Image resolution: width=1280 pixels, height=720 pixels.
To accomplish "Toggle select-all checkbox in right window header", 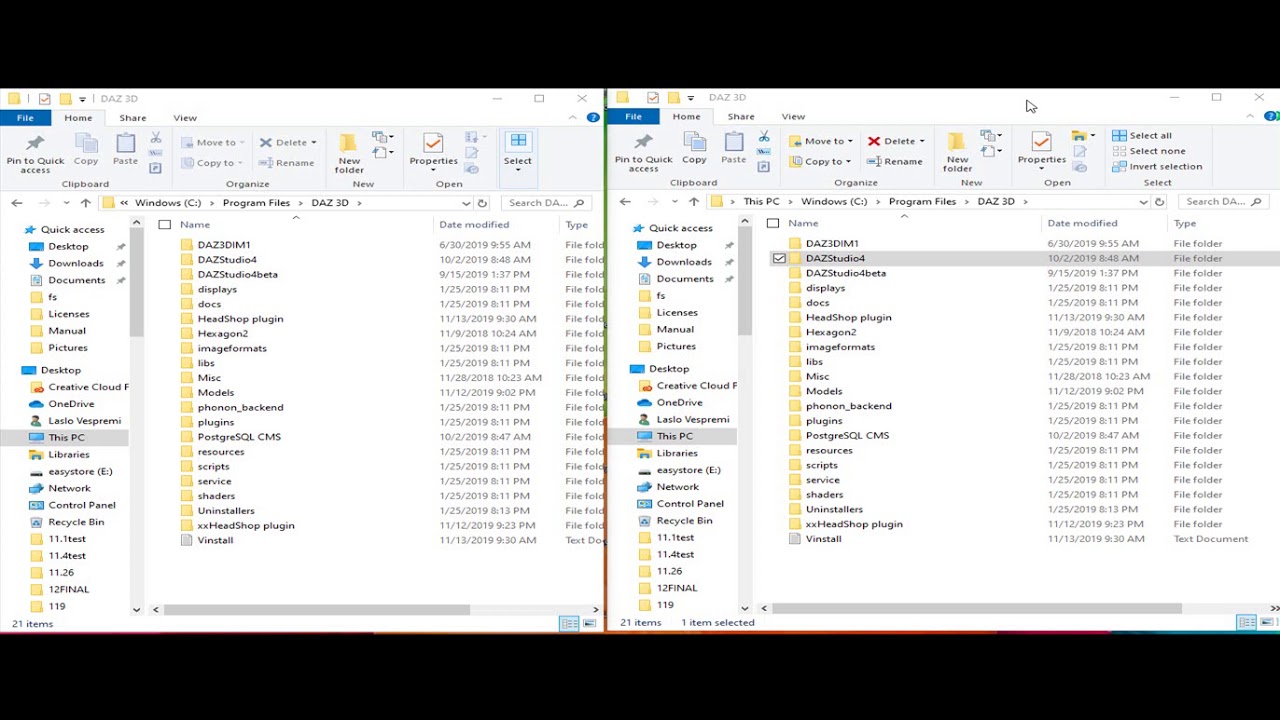I will (773, 223).
